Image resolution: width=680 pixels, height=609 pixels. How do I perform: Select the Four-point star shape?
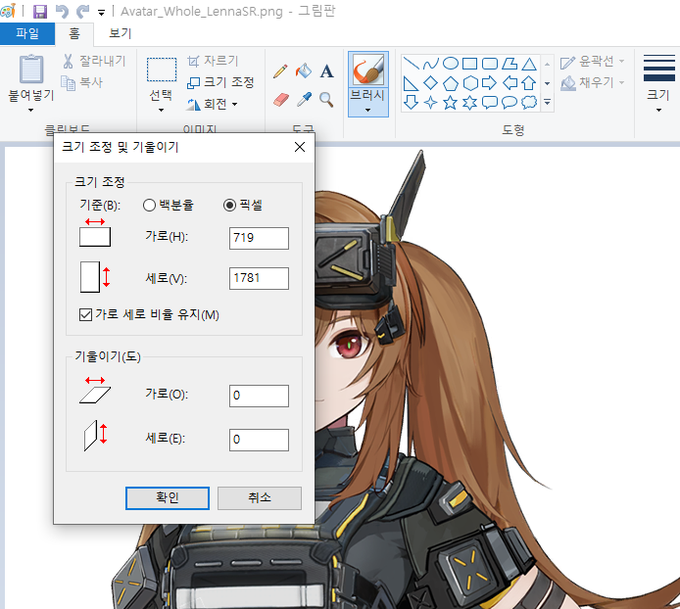pos(430,103)
